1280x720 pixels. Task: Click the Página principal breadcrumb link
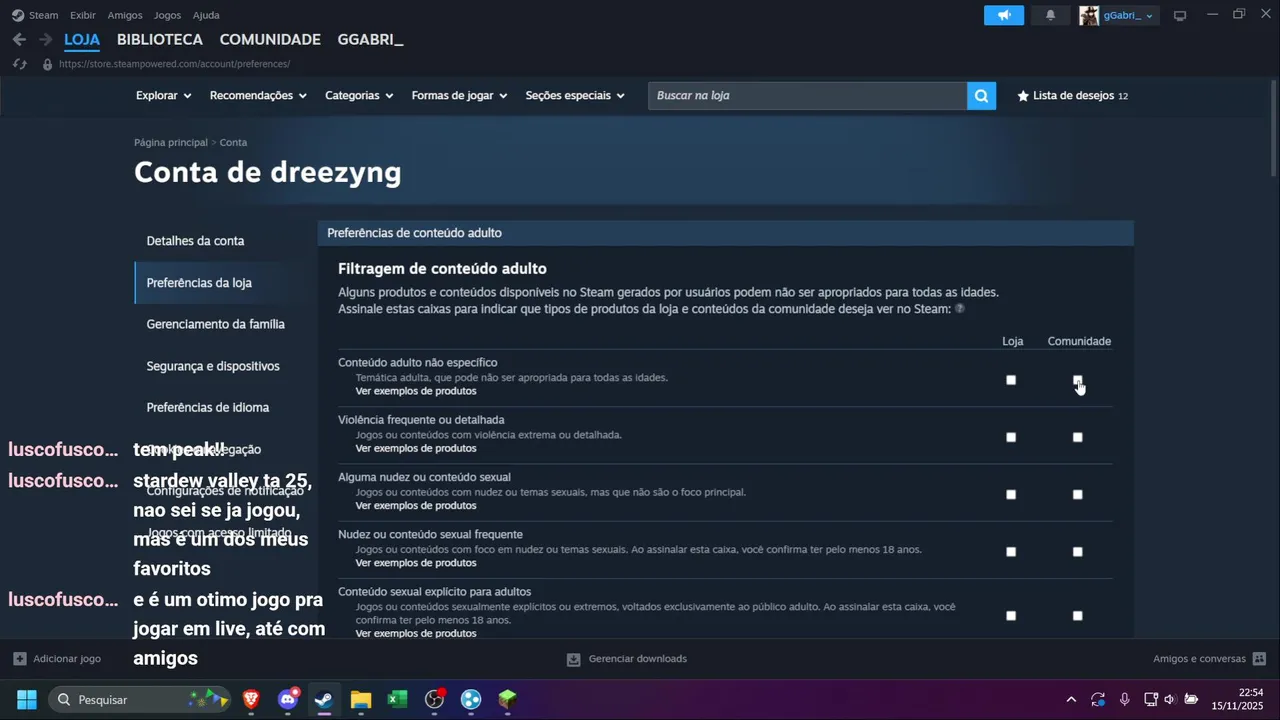coord(171,143)
